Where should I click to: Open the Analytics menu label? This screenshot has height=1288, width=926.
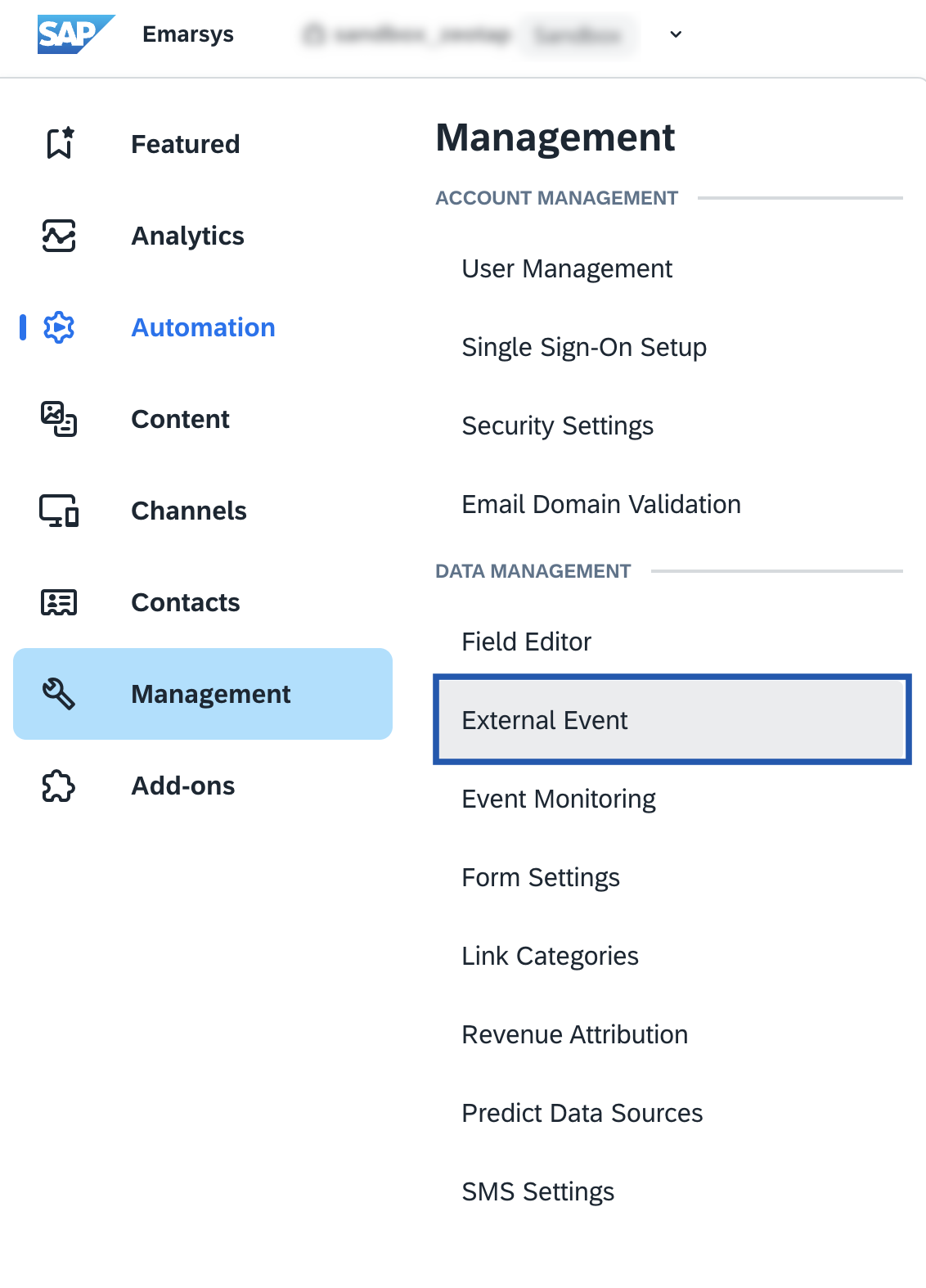pos(188,236)
